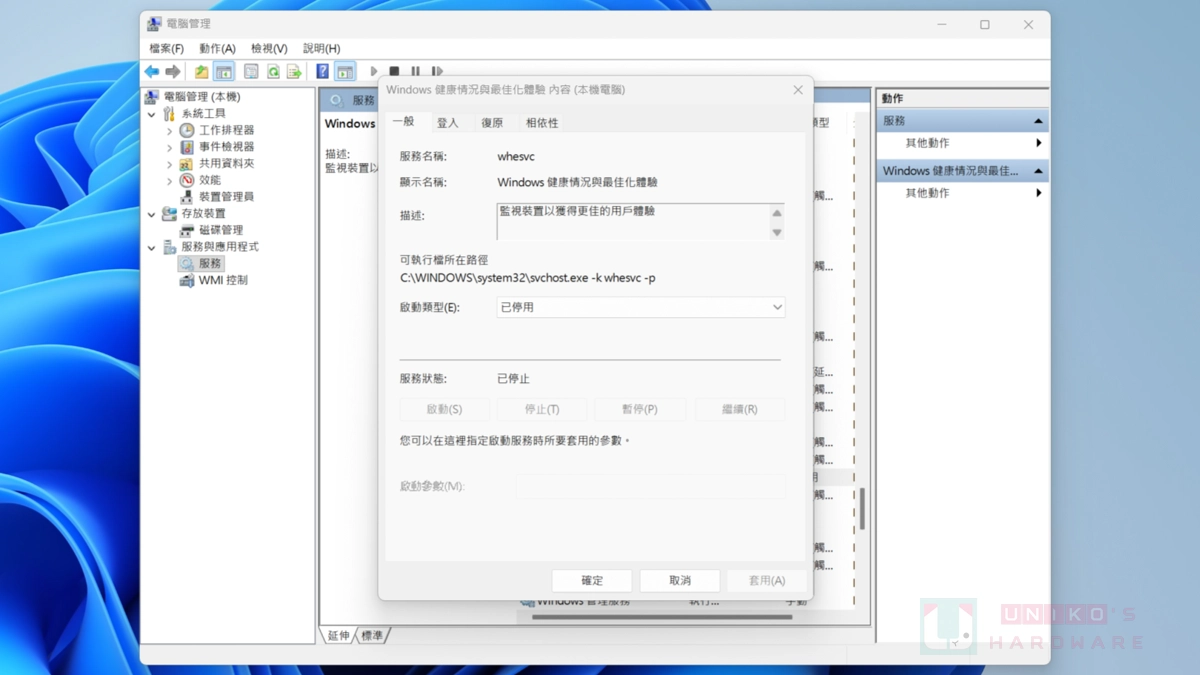1200x675 pixels.
Task: Click the 停止(T) button
Action: pos(542,409)
